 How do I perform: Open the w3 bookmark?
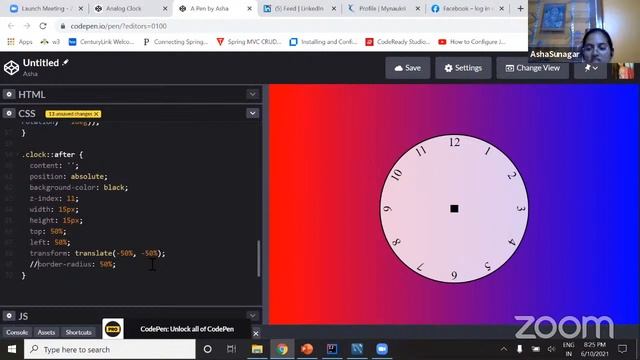click(x=50, y=42)
